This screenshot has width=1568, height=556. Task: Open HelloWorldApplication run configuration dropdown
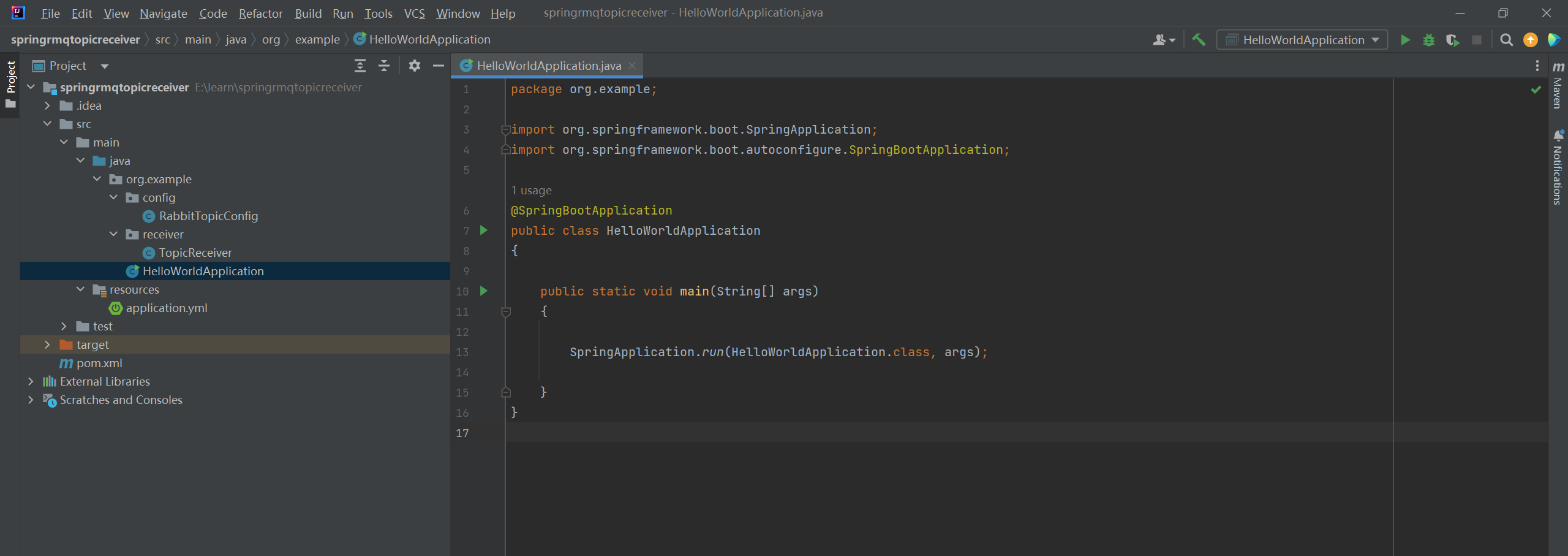click(1302, 40)
